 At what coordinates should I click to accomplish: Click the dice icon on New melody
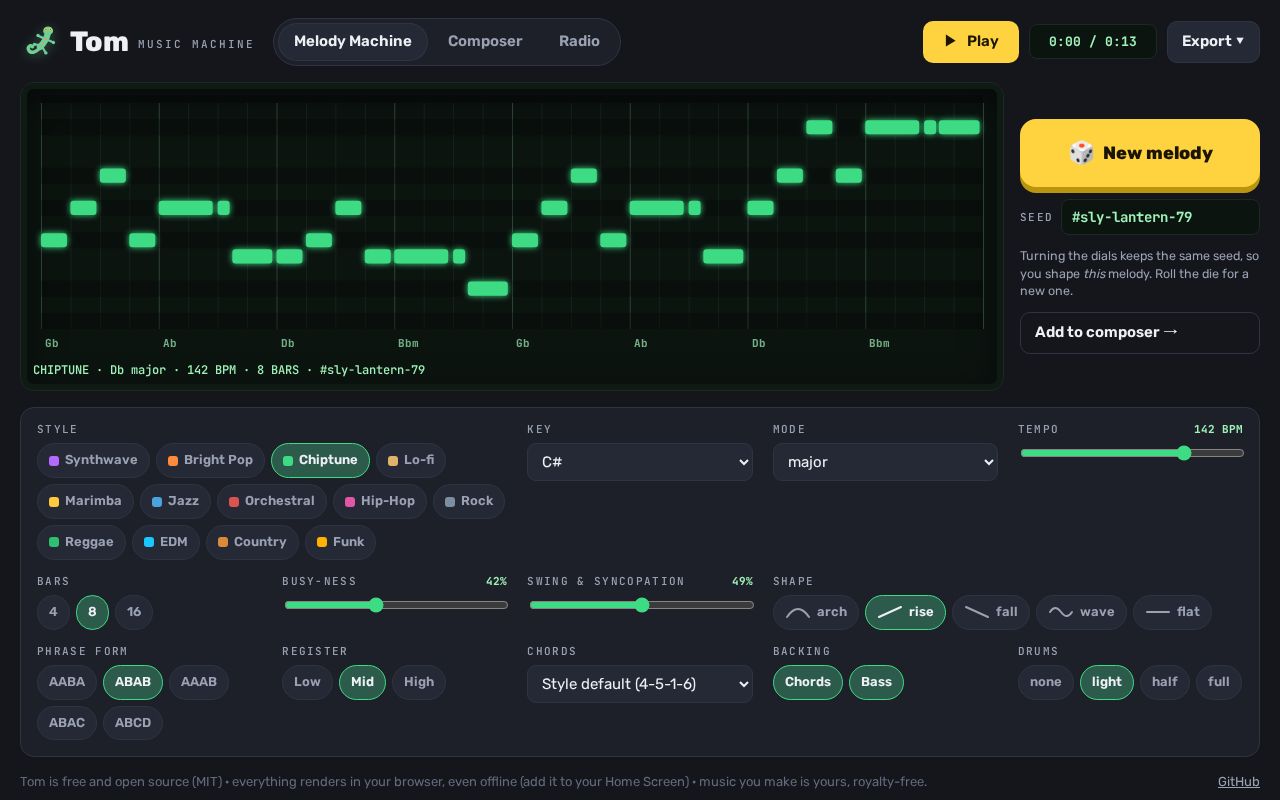pos(1081,153)
